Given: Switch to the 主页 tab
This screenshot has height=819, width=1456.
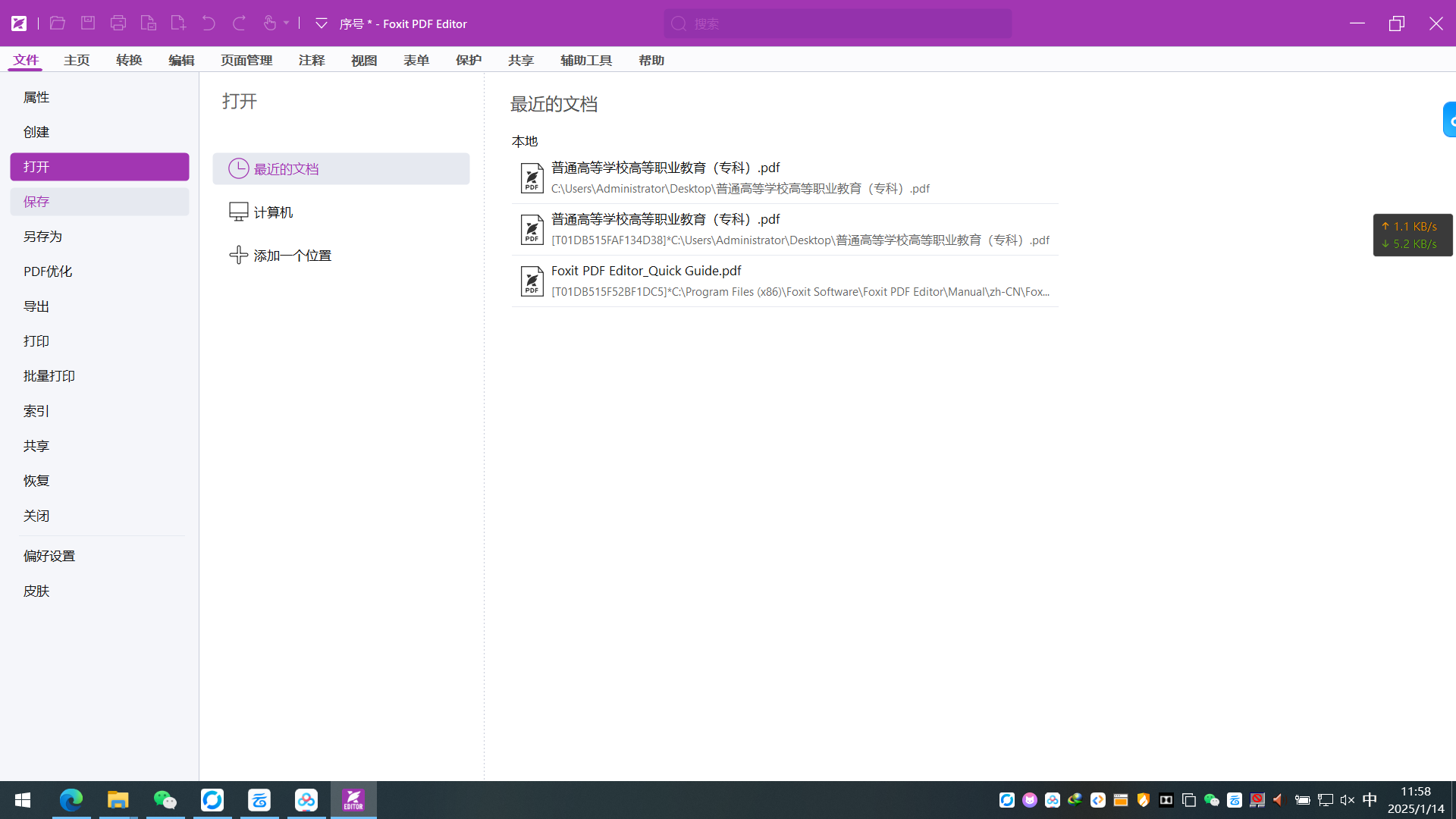Looking at the screenshot, I should pyautogui.click(x=77, y=60).
